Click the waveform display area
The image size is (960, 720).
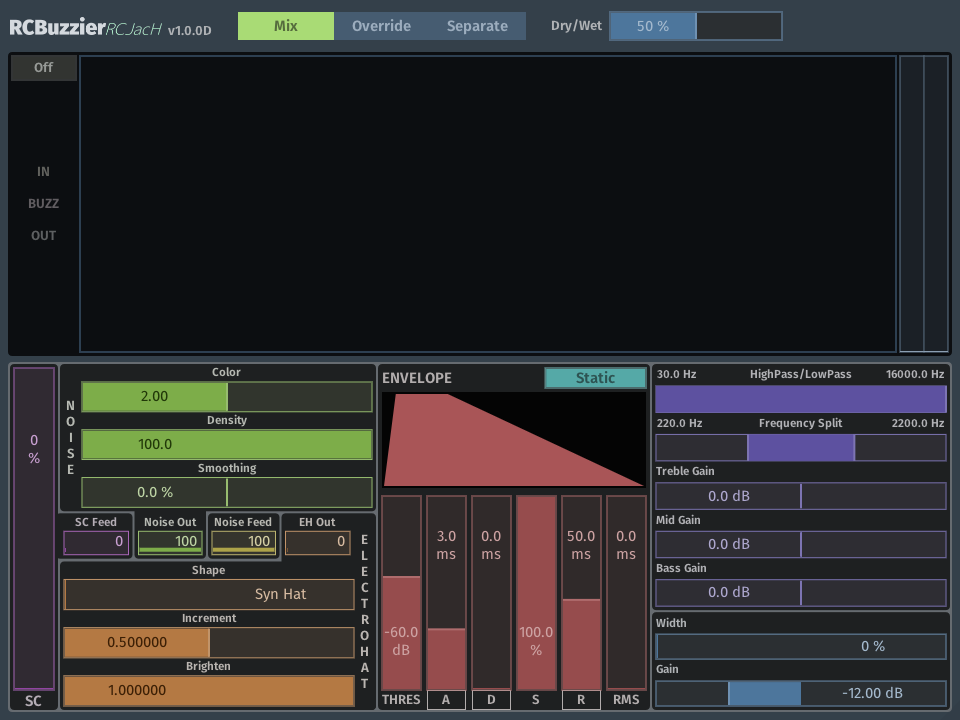[x=488, y=204]
